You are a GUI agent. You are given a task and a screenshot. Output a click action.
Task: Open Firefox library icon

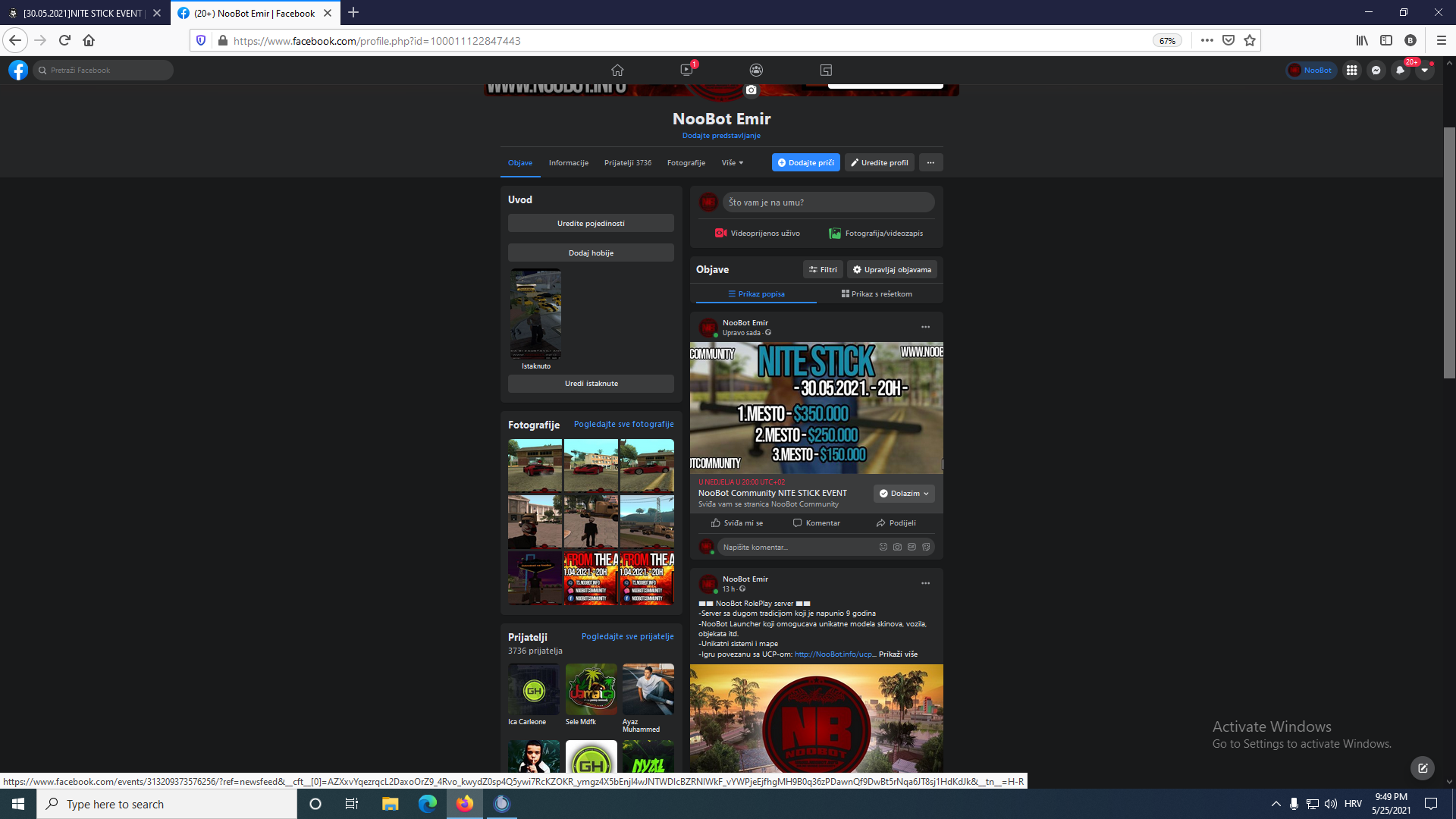pos(1362,40)
